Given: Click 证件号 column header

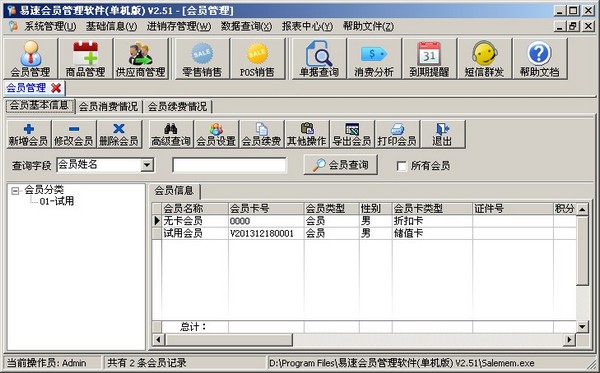Looking at the screenshot, I should point(513,209).
